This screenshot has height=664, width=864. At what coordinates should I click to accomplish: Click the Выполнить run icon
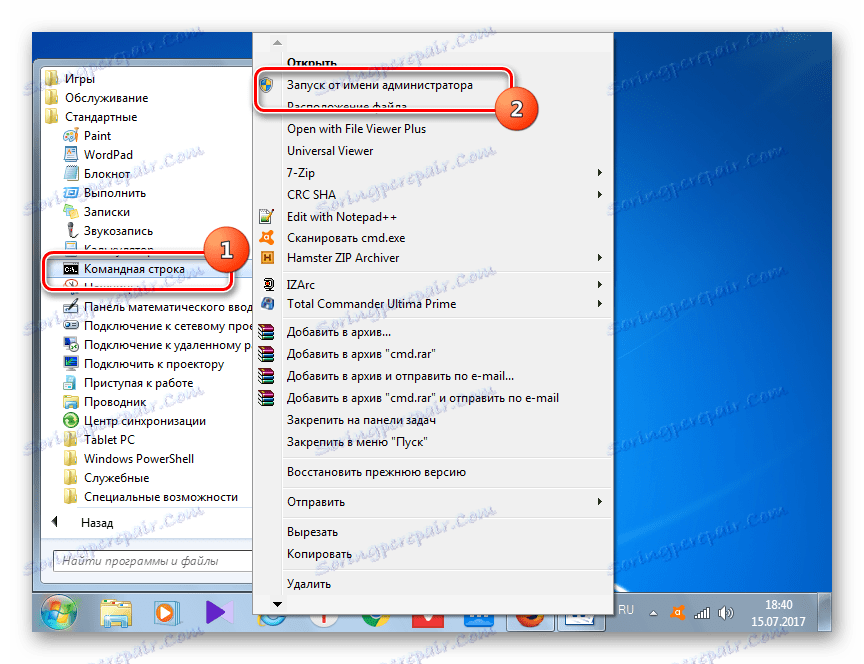(71, 193)
